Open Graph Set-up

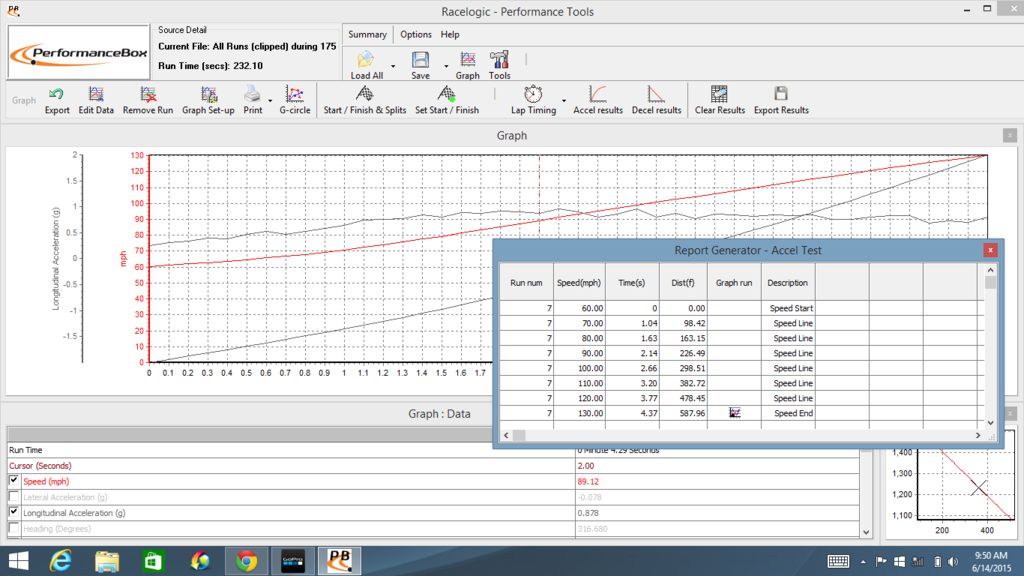tap(208, 100)
